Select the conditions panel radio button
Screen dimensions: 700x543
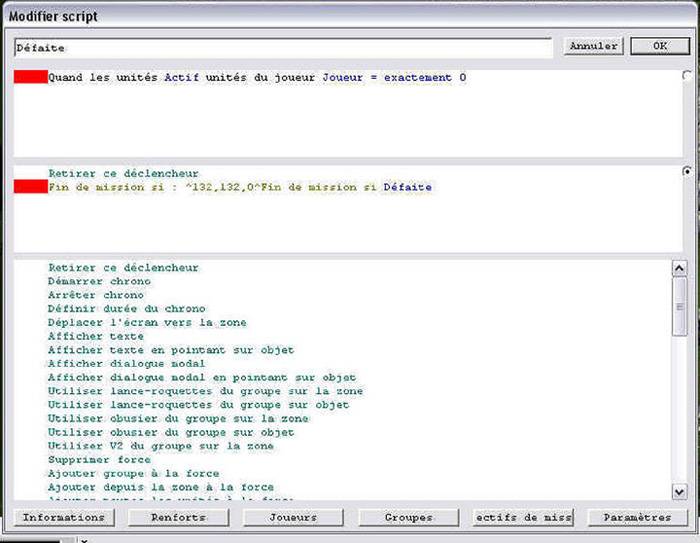click(686, 76)
